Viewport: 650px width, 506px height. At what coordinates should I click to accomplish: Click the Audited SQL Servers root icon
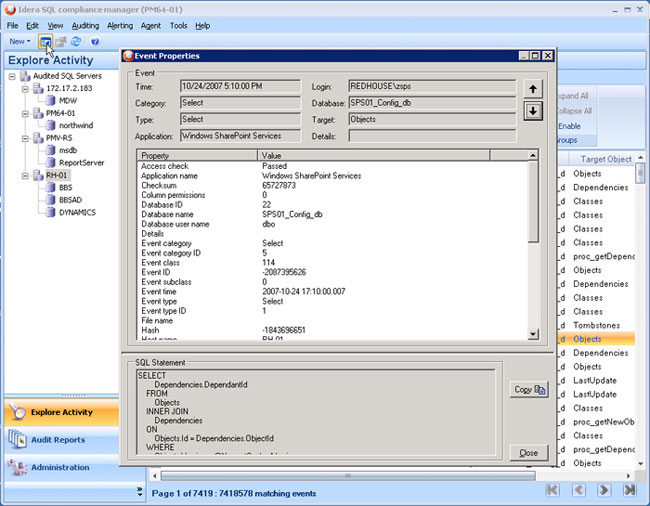click(x=25, y=76)
